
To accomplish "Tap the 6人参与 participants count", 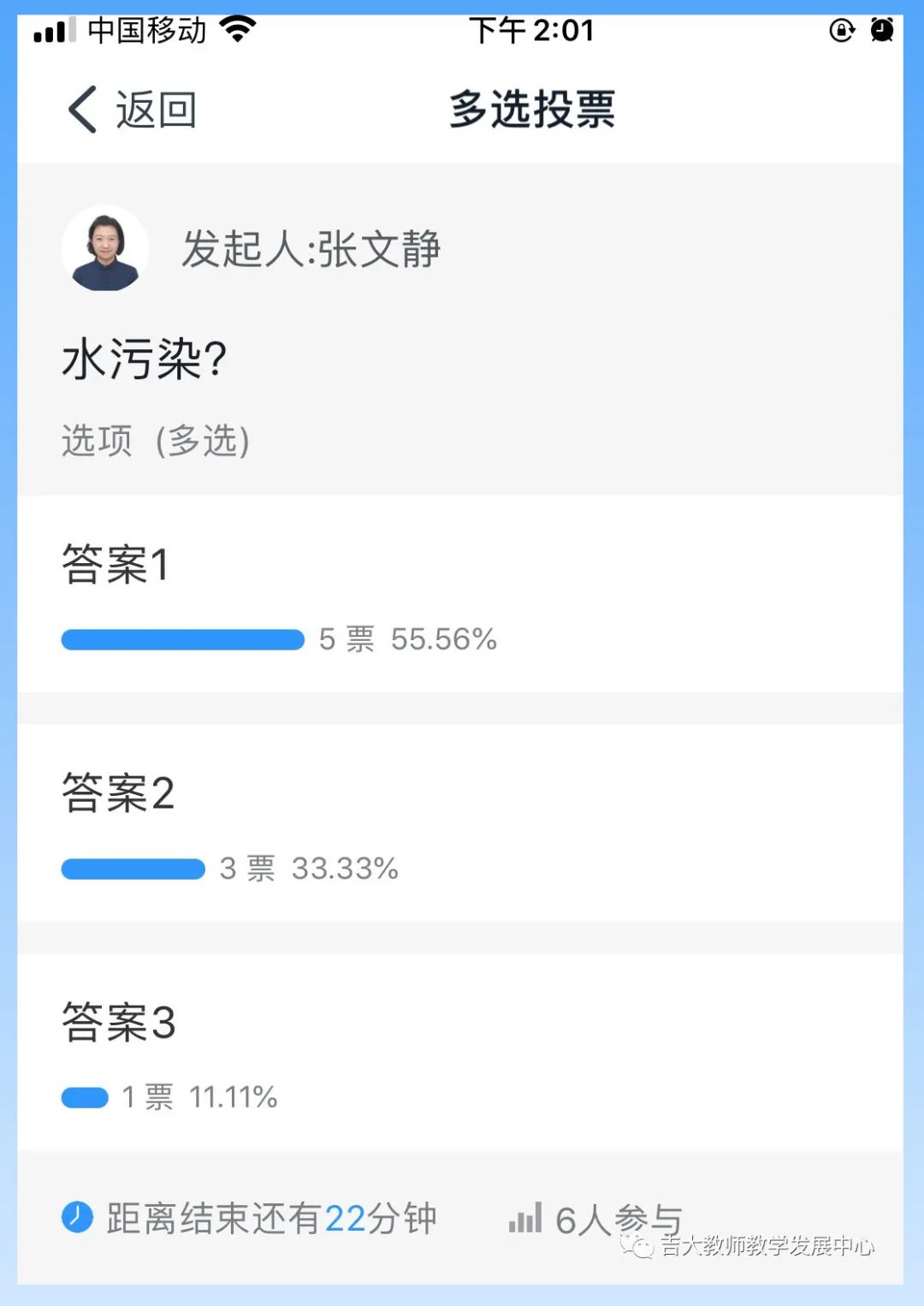I will point(618,1220).
